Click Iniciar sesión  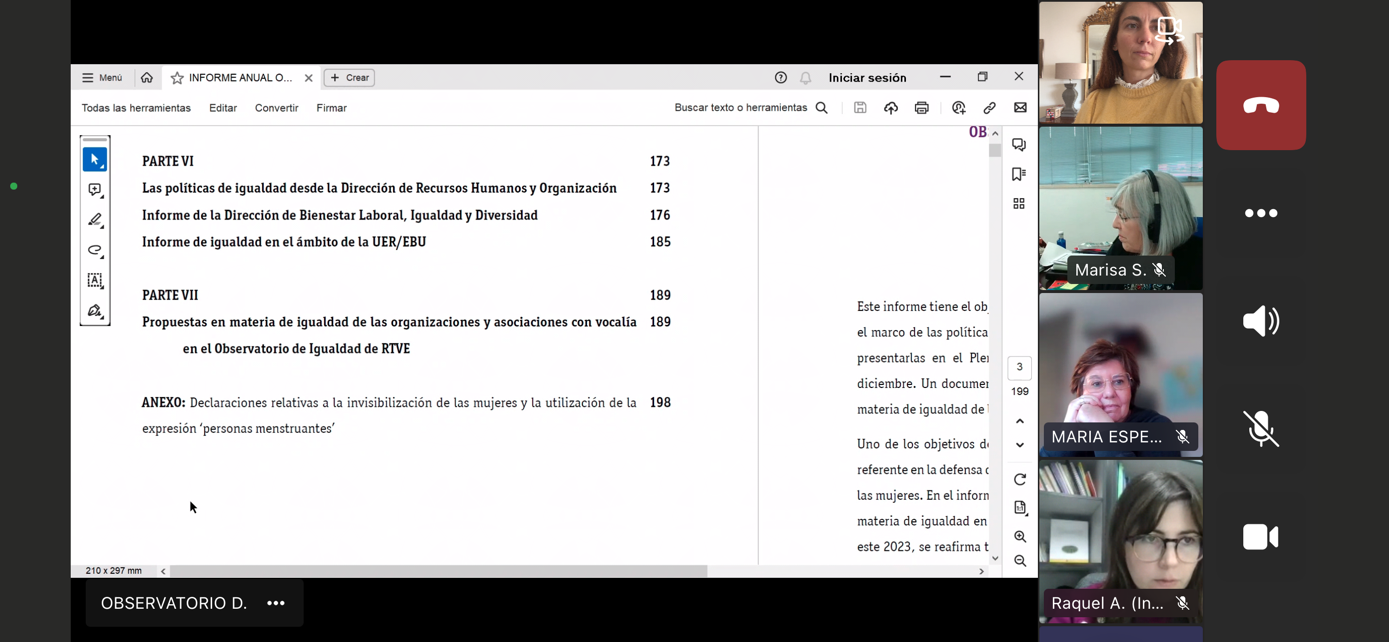[x=867, y=78]
